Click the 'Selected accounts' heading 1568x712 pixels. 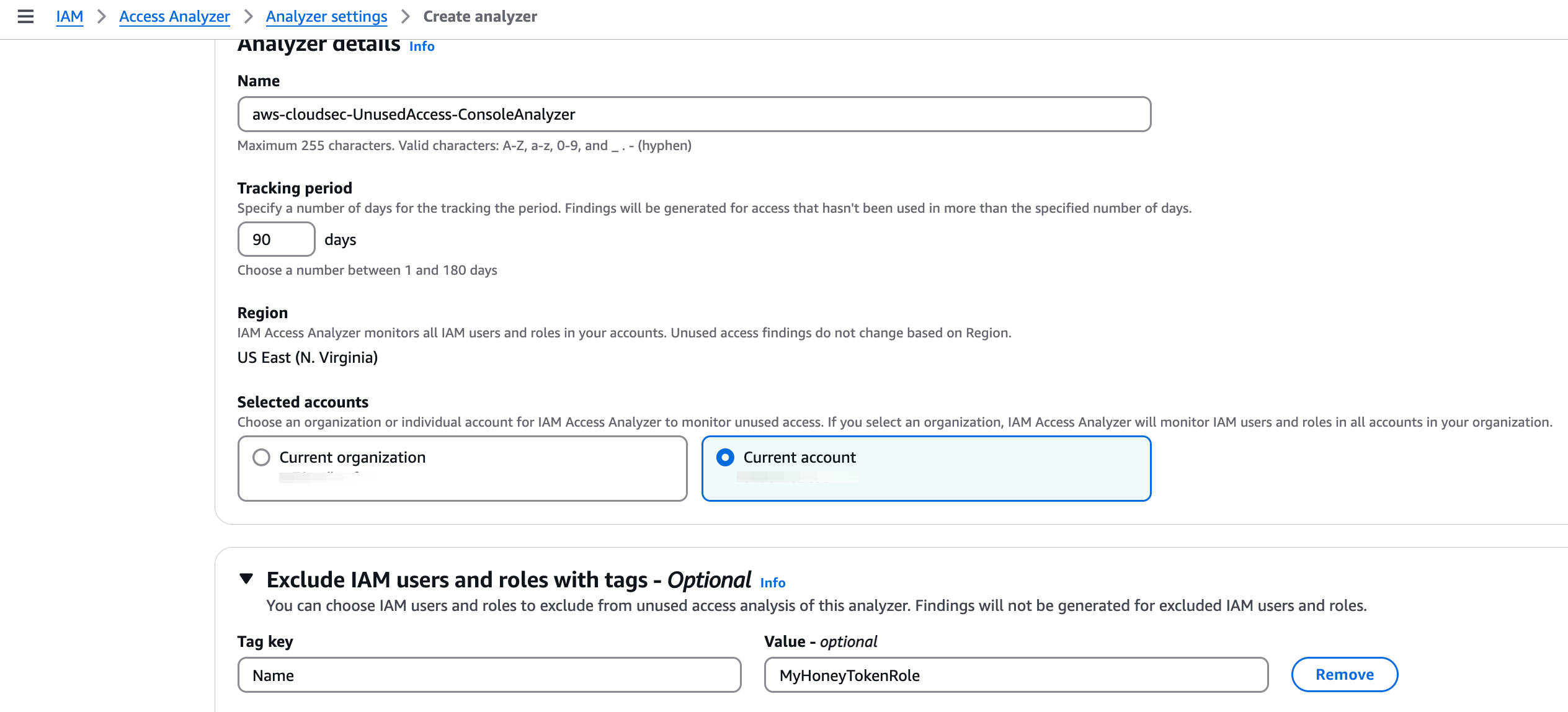(x=303, y=402)
